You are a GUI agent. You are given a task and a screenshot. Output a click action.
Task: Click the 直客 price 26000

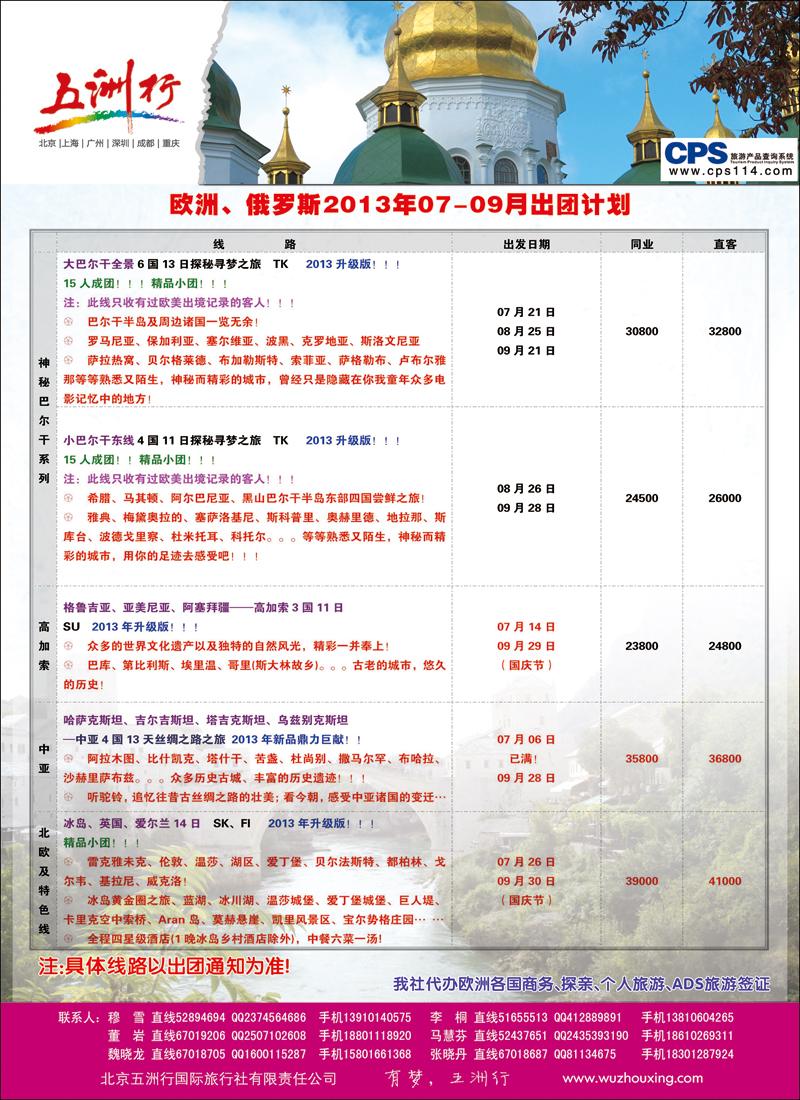pos(725,498)
